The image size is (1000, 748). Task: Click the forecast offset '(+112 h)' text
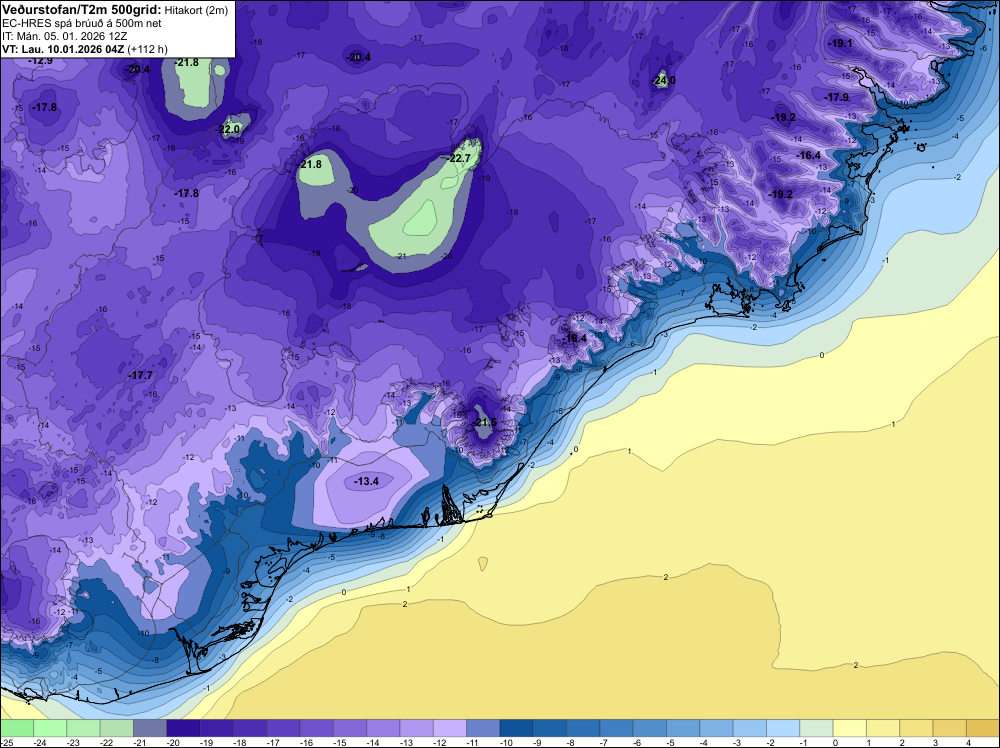point(147,49)
